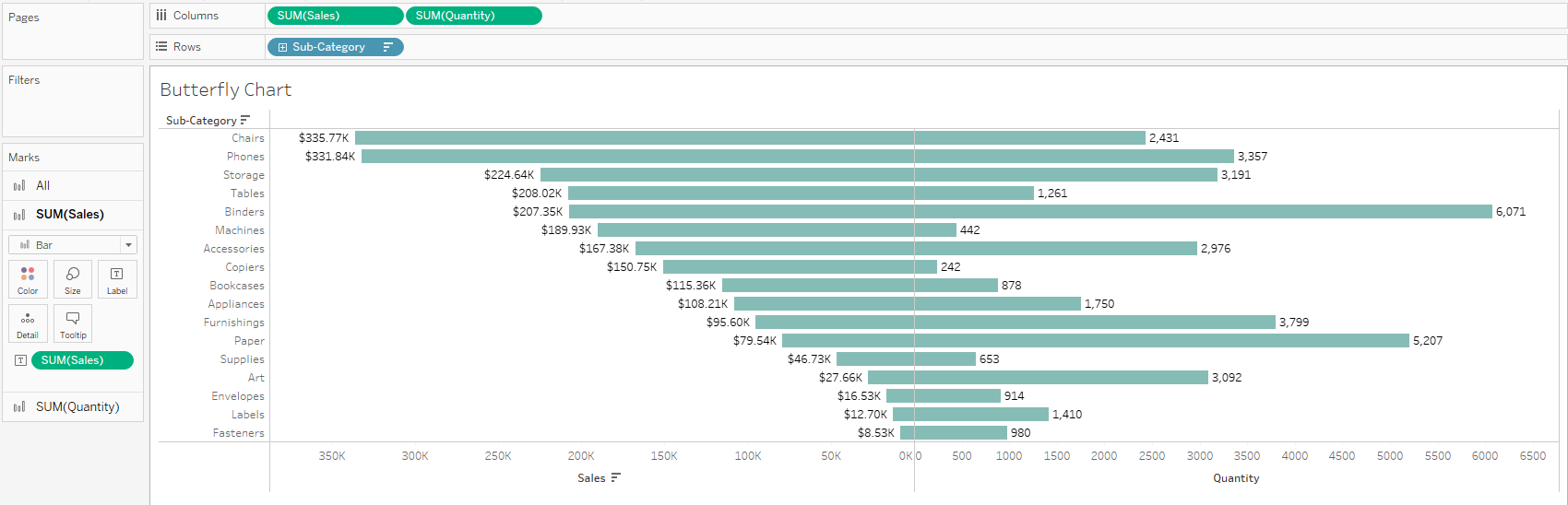1568x505 pixels.
Task: Click SUM(Quantity) pill on Columns shelf
Action: (x=473, y=16)
